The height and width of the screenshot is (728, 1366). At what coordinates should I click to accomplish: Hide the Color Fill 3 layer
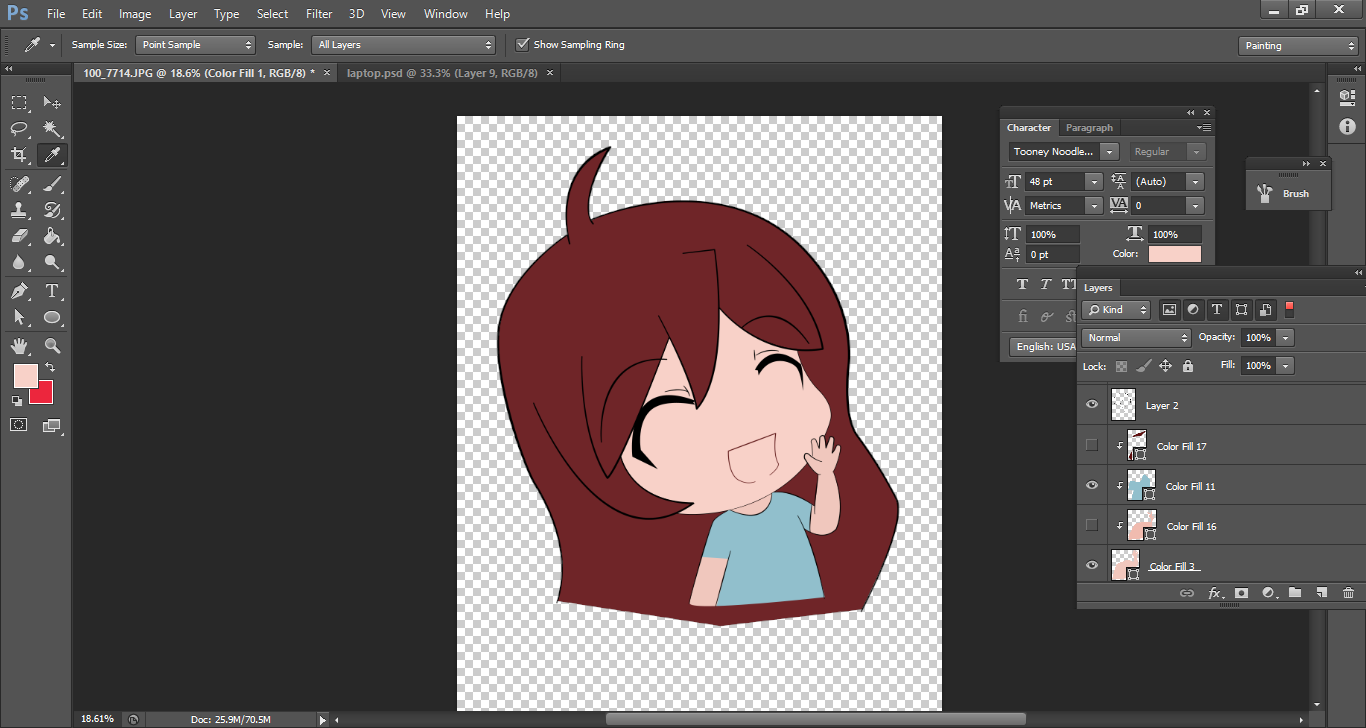[1092, 565]
